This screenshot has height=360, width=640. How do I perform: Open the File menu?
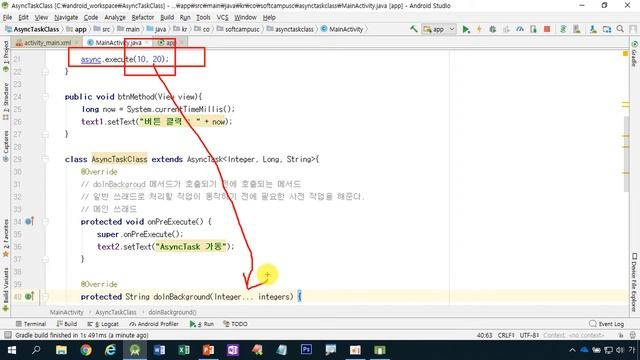pos(7,17)
